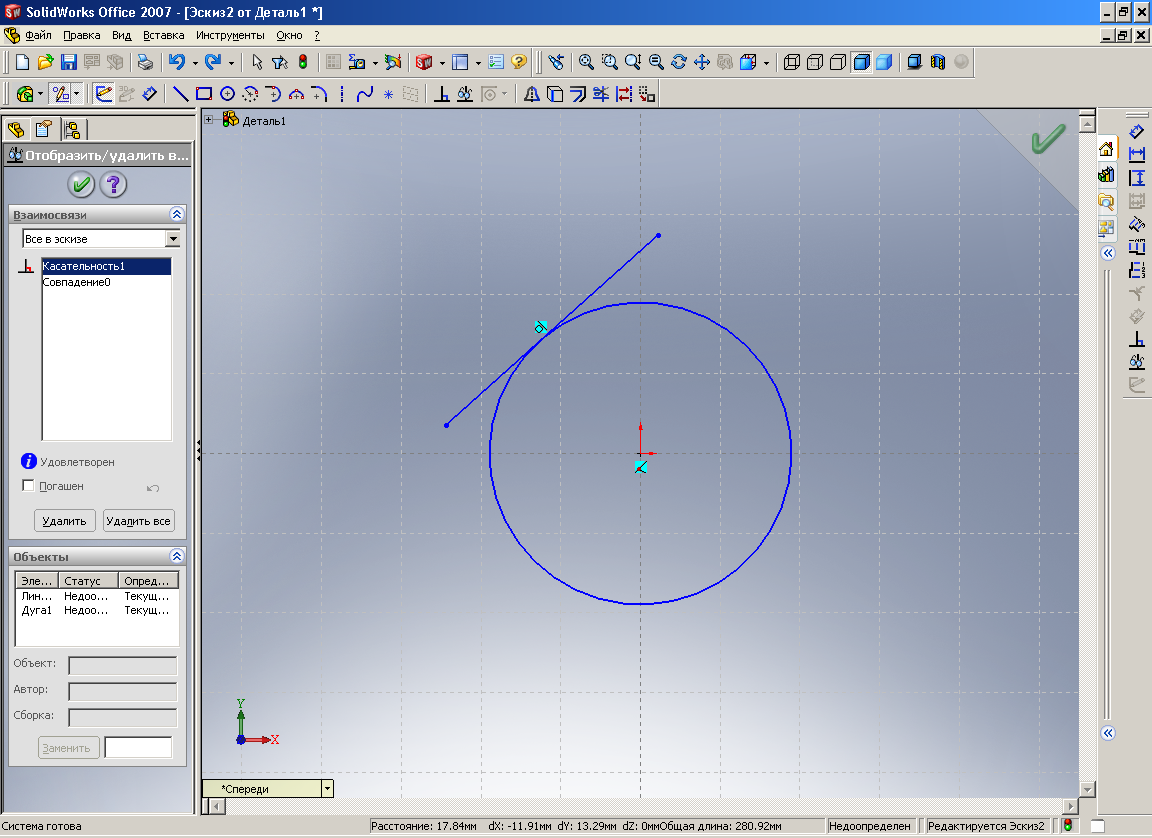Click the Save icon in toolbar
1152x838 pixels.
pos(69,62)
